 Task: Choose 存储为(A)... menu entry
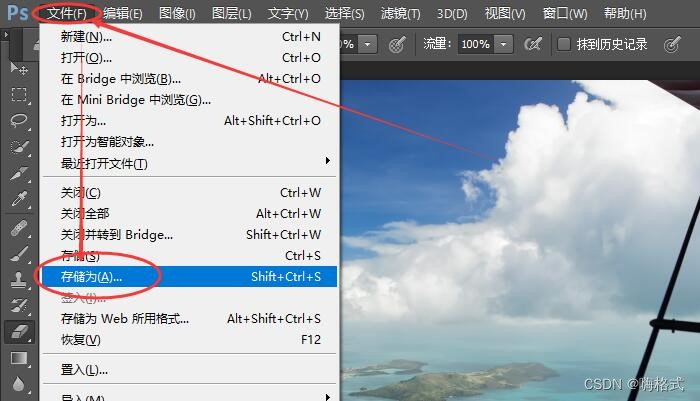[x=190, y=276]
